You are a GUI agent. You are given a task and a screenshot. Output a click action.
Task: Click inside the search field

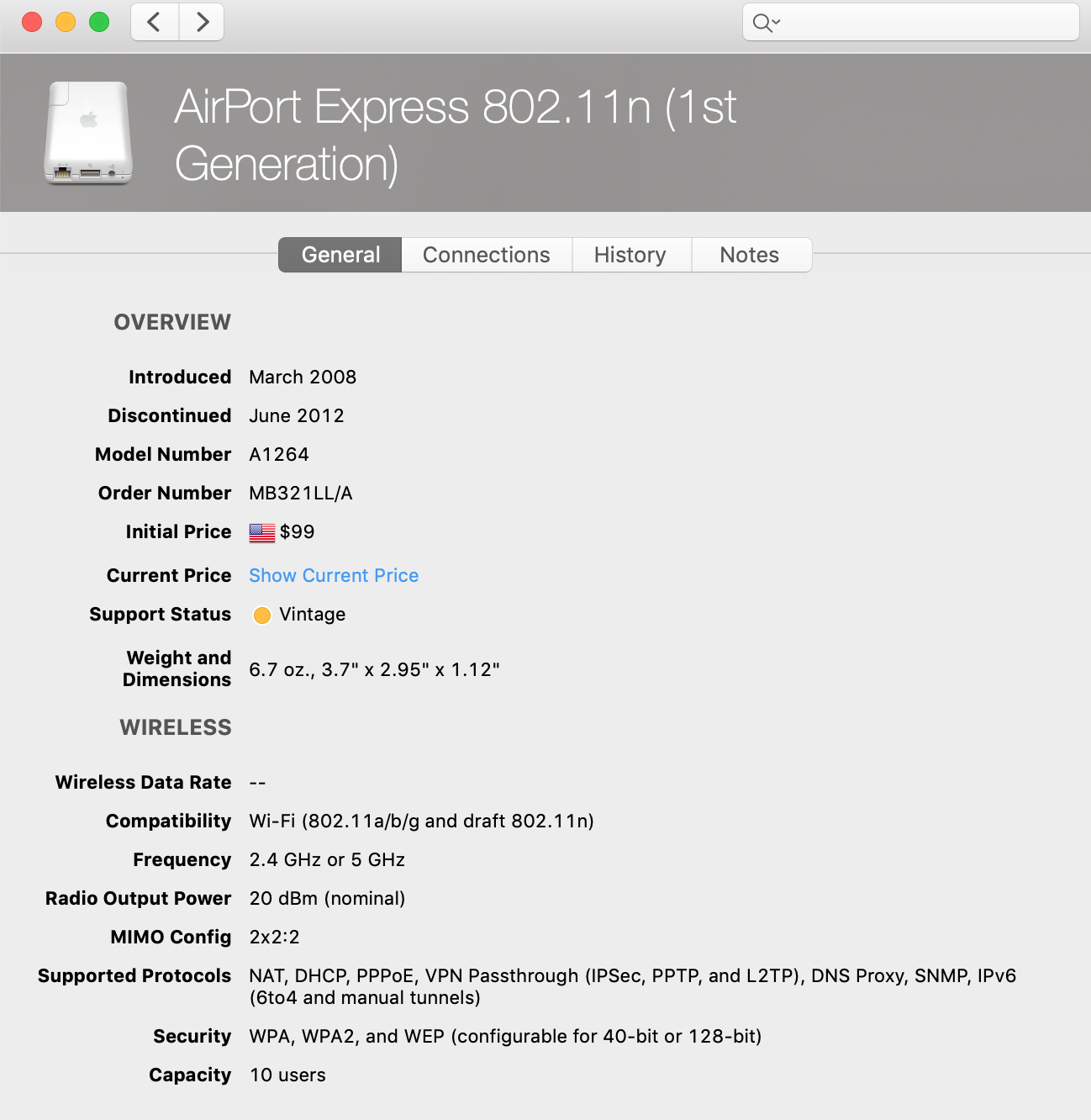[925, 23]
